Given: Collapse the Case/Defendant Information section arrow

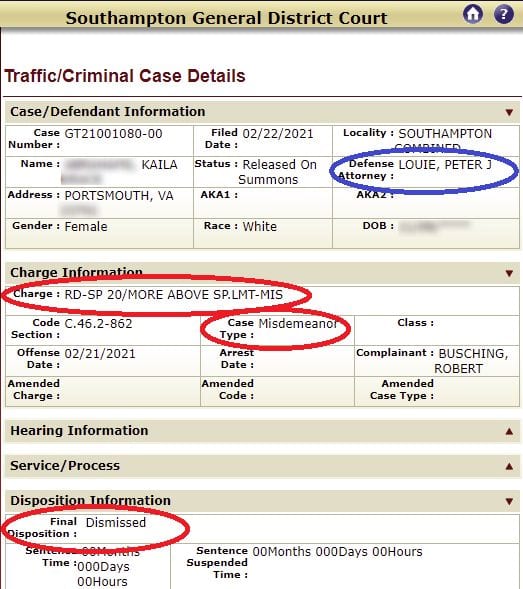Looking at the screenshot, I should pyautogui.click(x=509, y=112).
